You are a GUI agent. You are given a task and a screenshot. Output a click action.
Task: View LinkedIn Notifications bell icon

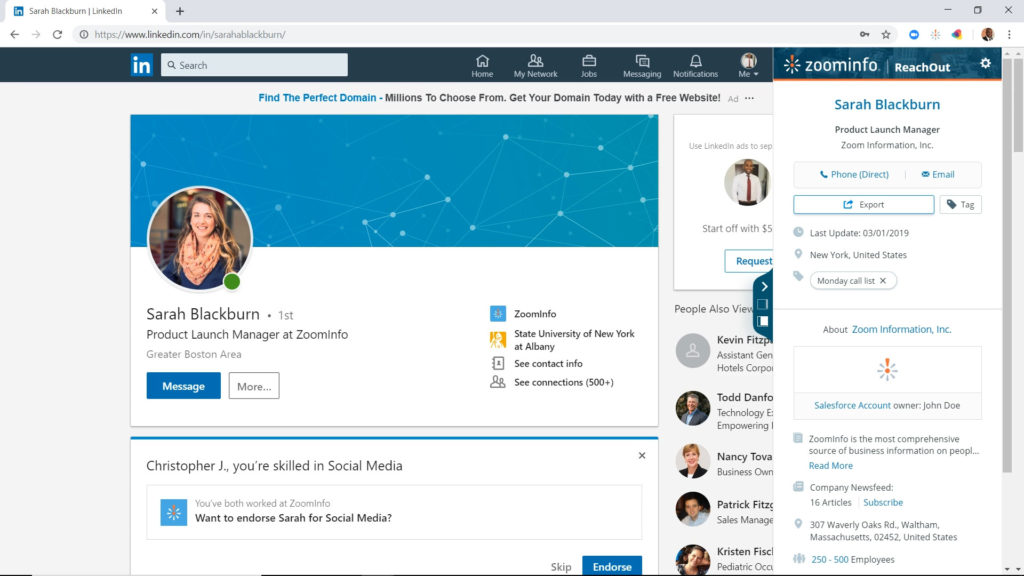coord(695,63)
